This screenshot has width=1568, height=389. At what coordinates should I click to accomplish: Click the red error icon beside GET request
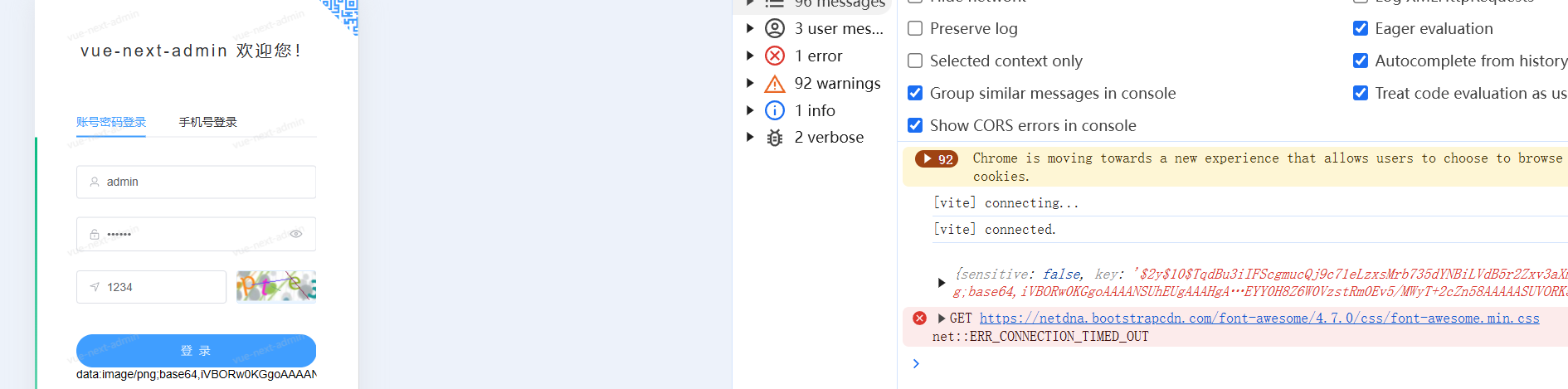919,318
